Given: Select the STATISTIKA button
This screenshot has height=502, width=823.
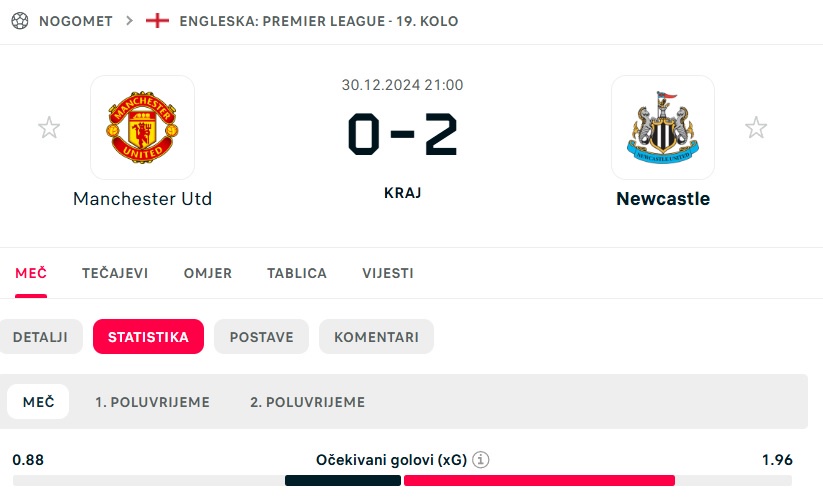Looking at the screenshot, I should point(148,337).
